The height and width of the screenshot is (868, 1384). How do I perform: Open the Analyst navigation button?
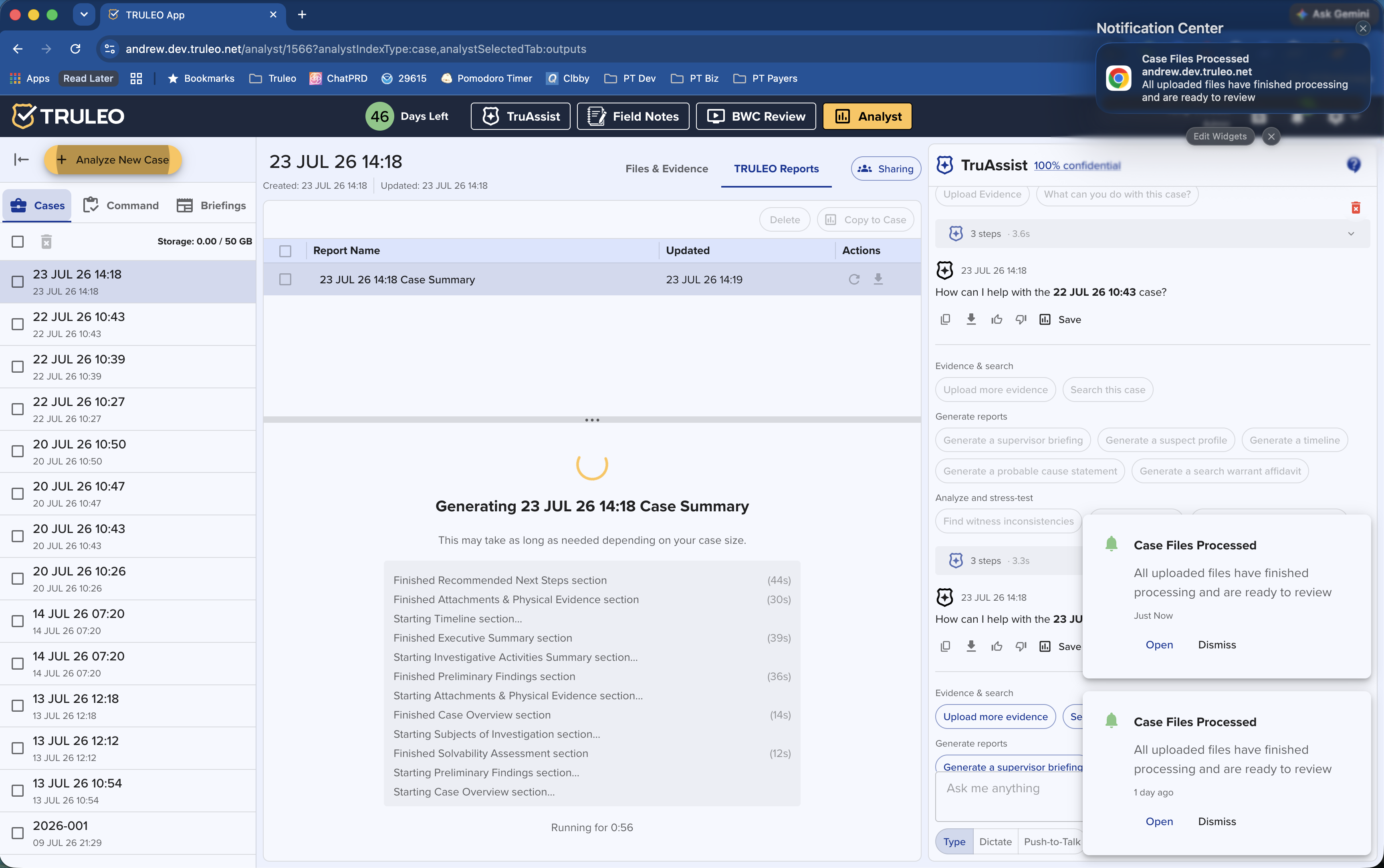point(868,117)
